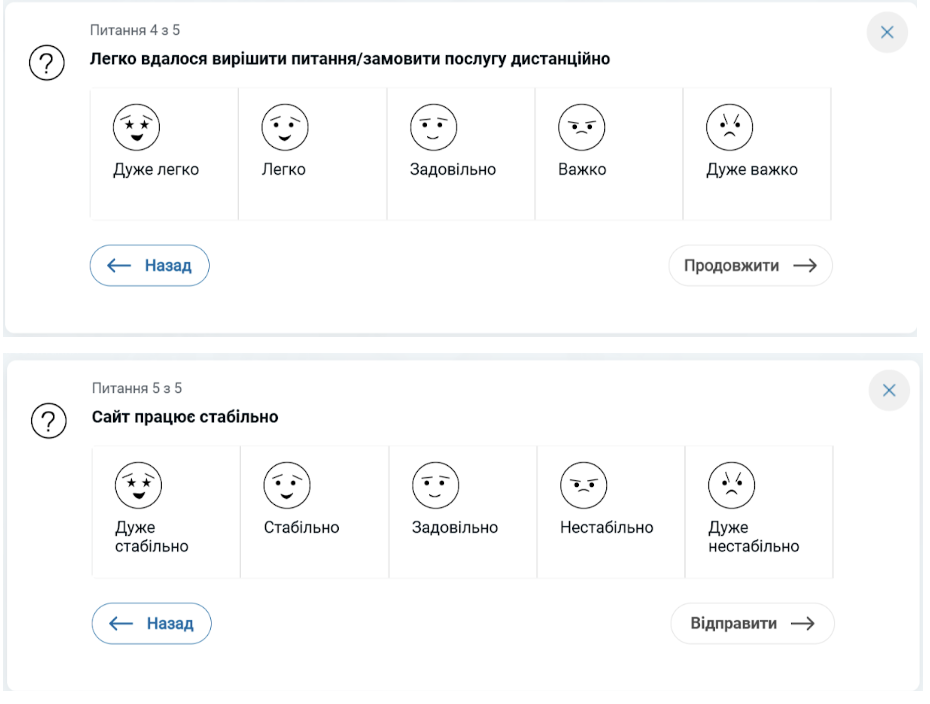Click the question mark icon beside question 4
This screenshot has height=704, width=930.
[47, 62]
